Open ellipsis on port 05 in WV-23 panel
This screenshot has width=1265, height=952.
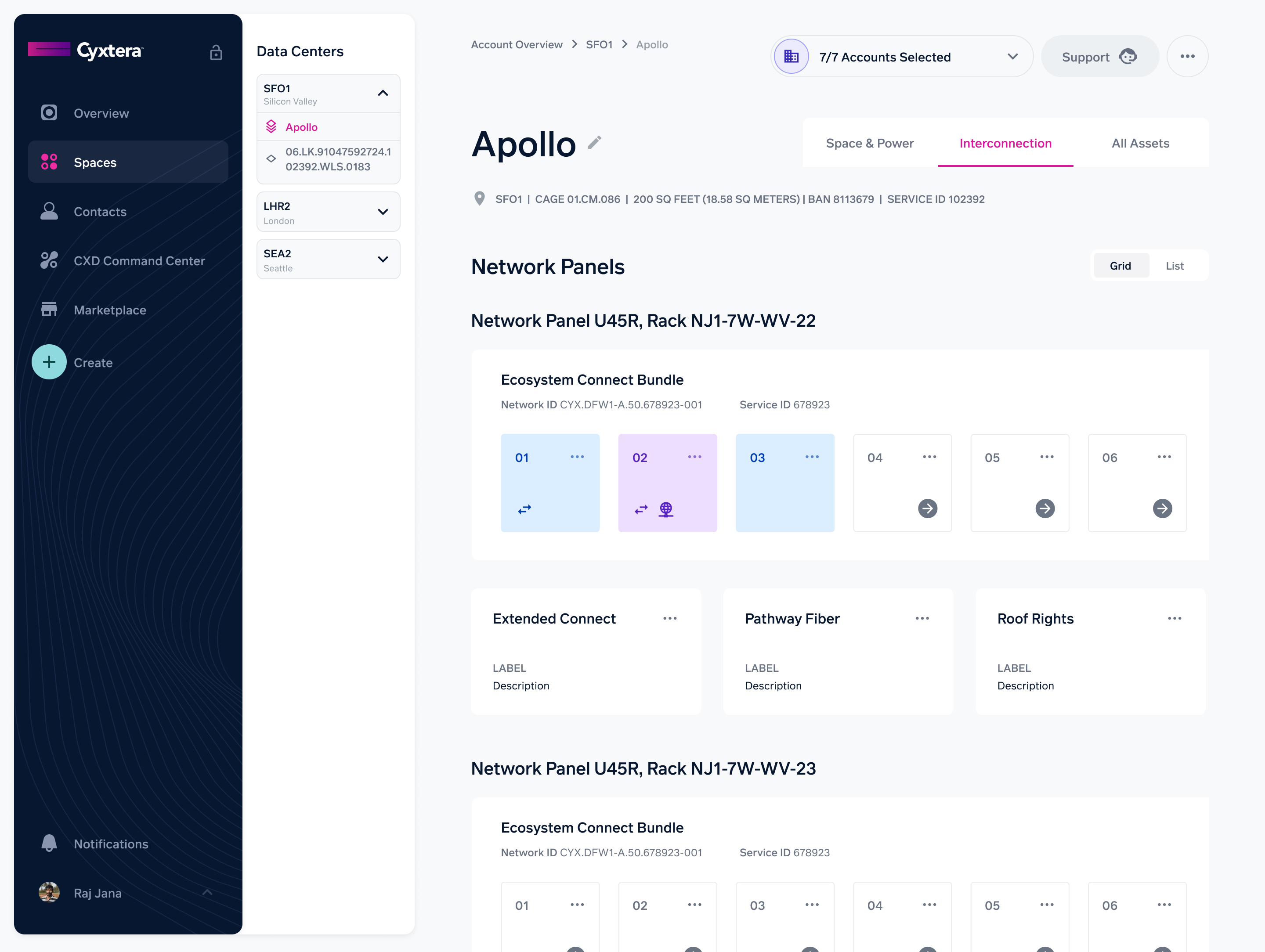click(1047, 905)
